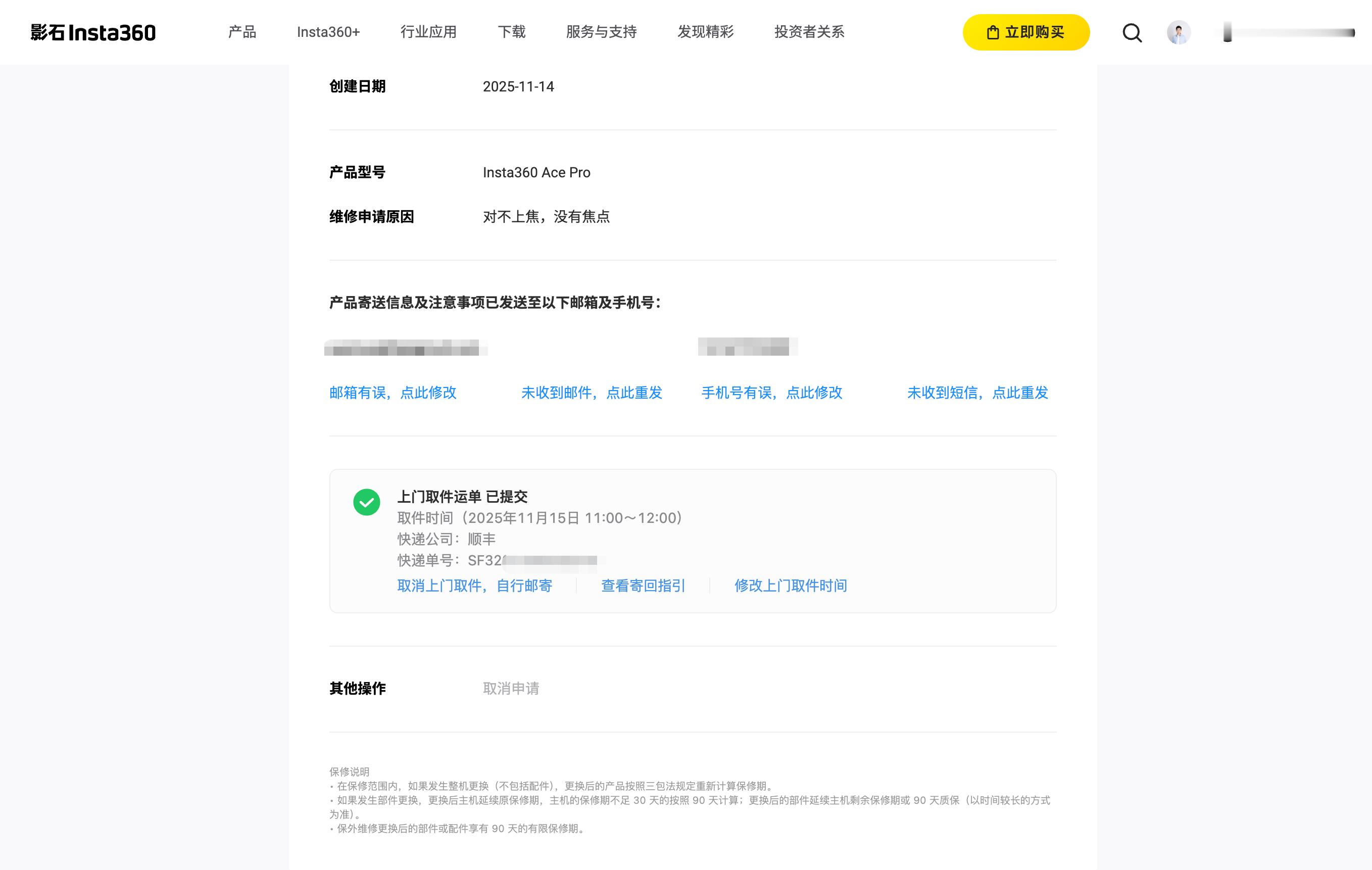This screenshot has height=870, width=1372.
Task: Click 取消上门取件，自行邮寄 link
Action: click(475, 586)
